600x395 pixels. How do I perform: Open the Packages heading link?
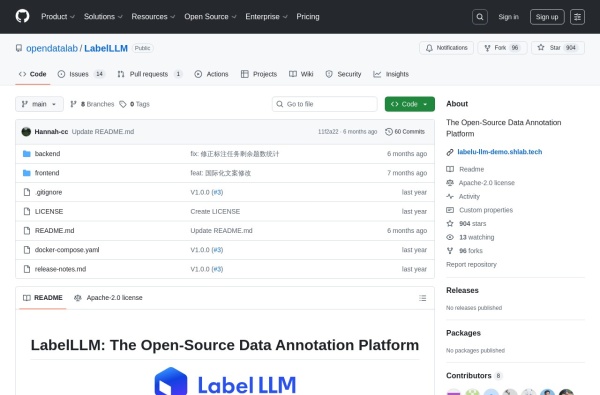click(x=463, y=333)
